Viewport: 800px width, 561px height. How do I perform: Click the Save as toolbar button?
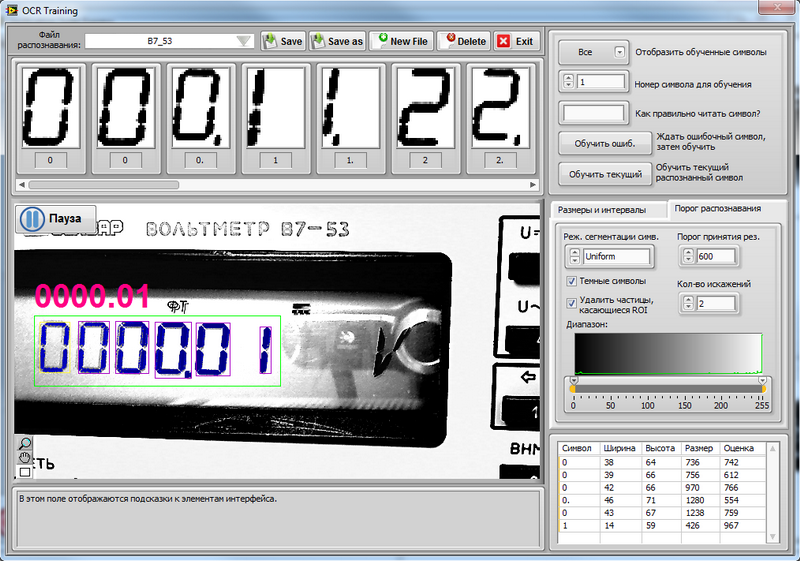coord(337,42)
